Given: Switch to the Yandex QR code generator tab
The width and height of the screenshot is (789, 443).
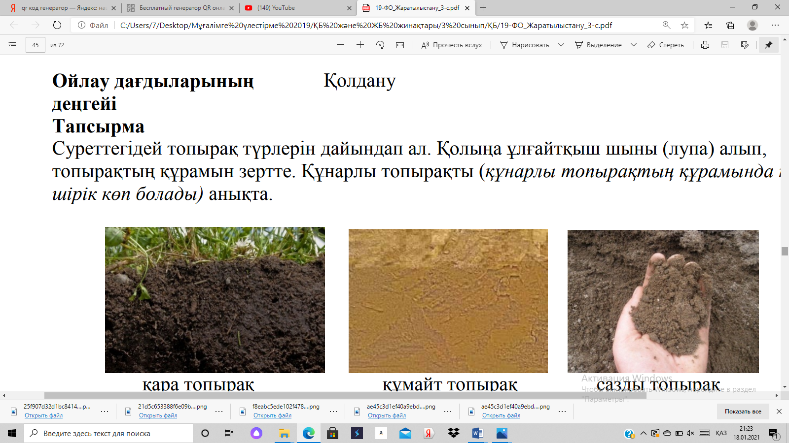Looking at the screenshot, I should [x=61, y=8].
